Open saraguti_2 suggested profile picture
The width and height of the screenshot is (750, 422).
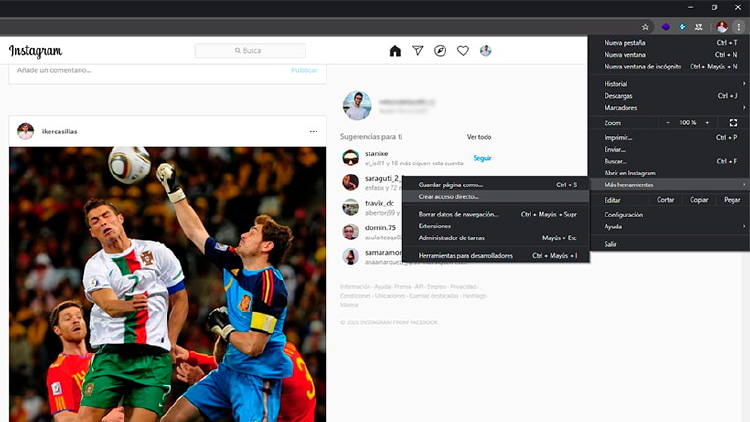coord(351,182)
